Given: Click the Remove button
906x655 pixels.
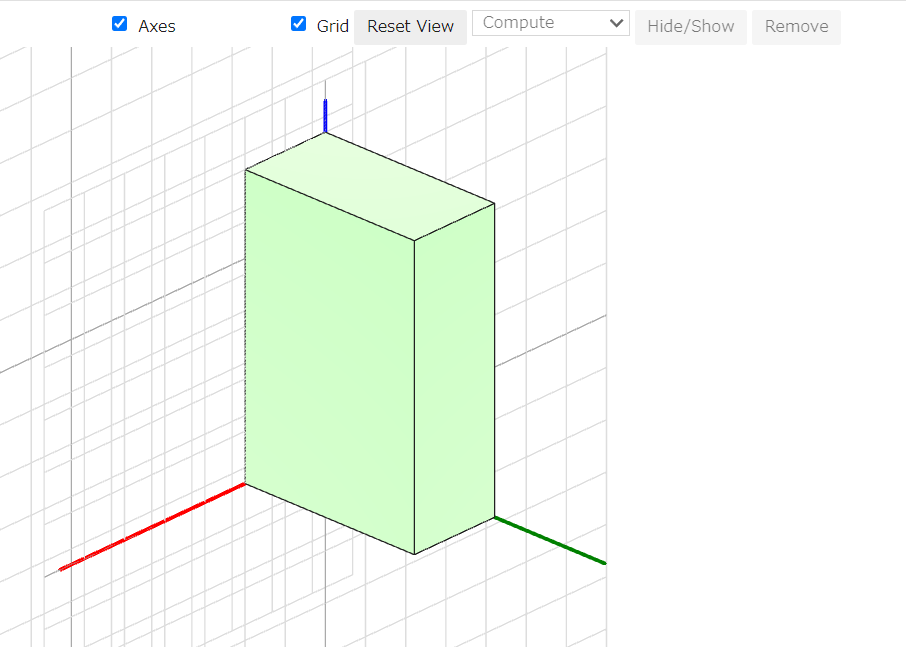Looking at the screenshot, I should pyautogui.click(x=796, y=27).
